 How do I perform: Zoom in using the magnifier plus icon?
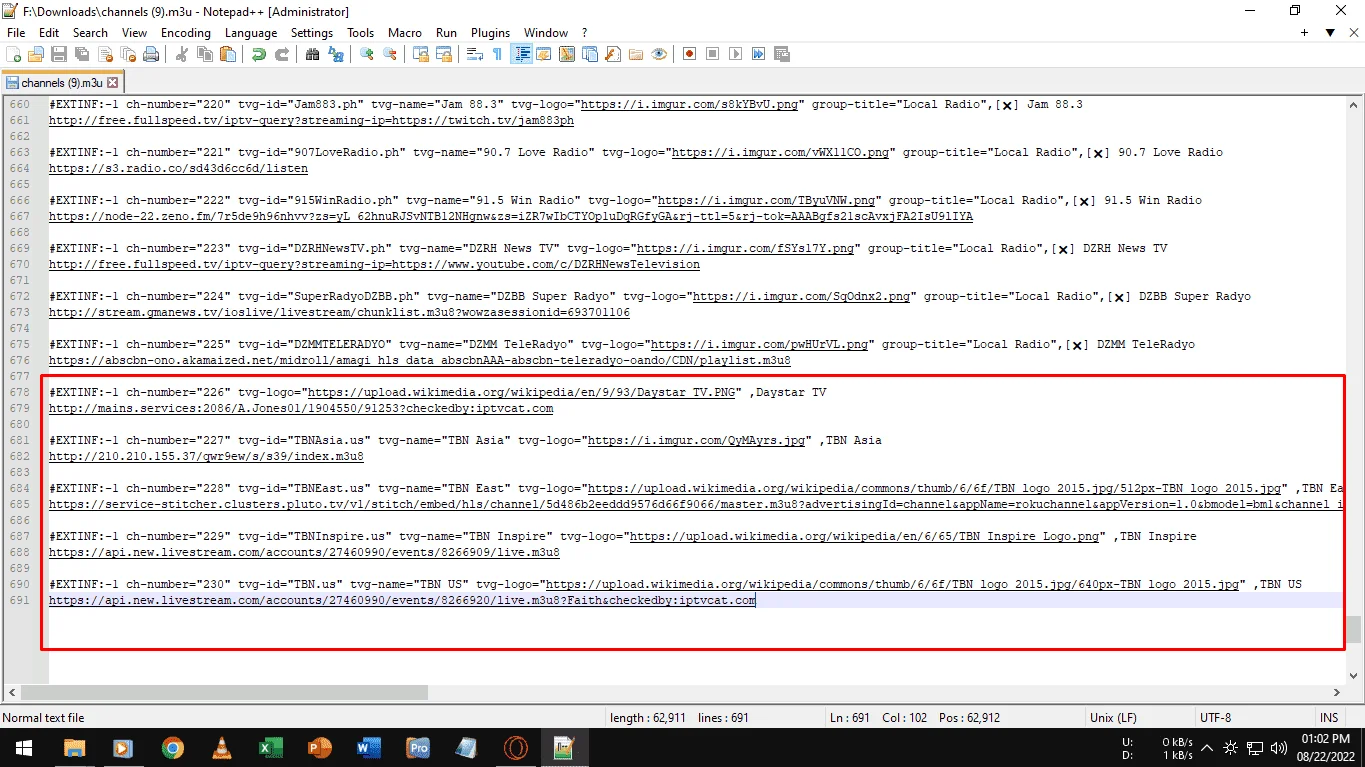[366, 54]
